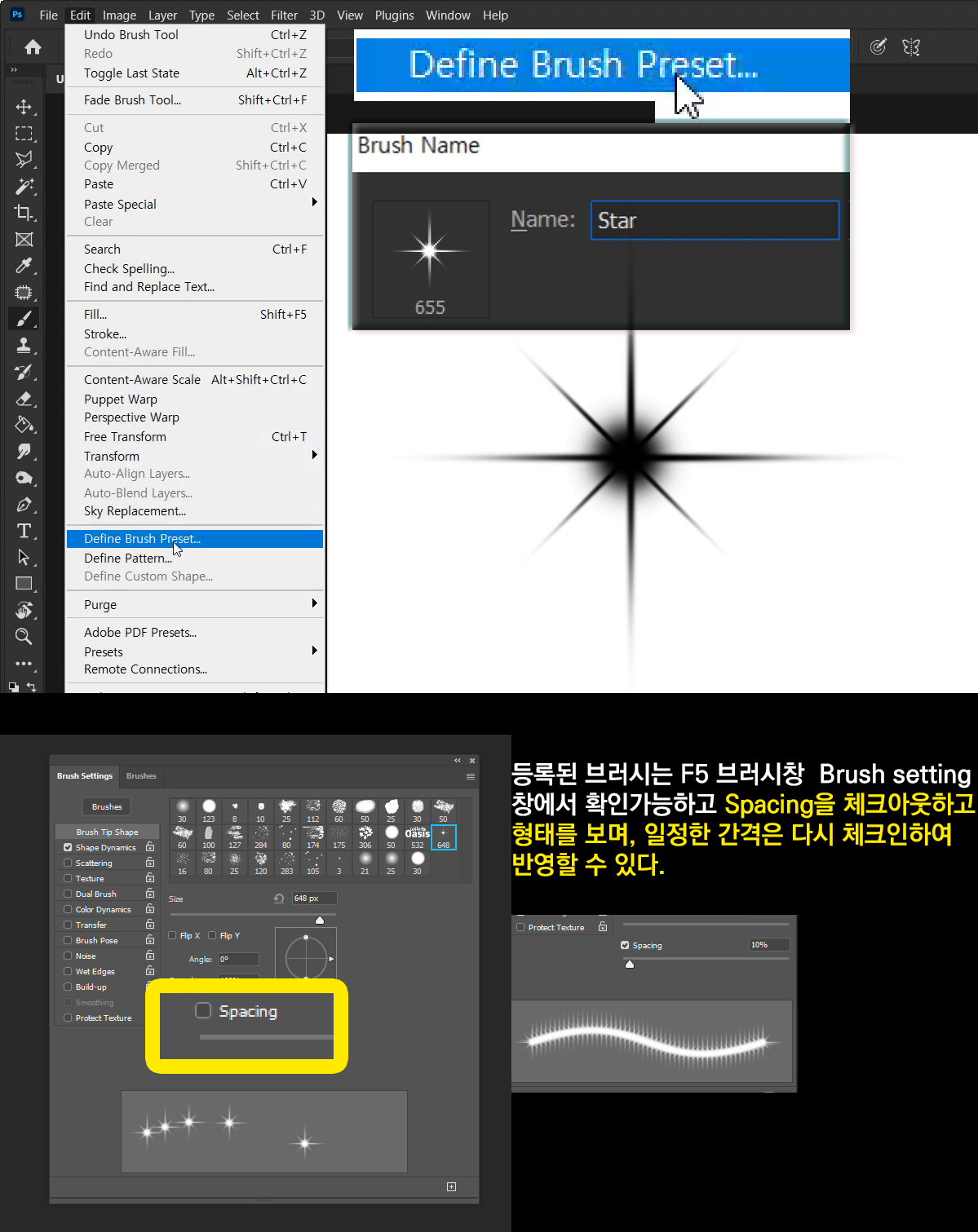Open the File menu

coord(49,15)
